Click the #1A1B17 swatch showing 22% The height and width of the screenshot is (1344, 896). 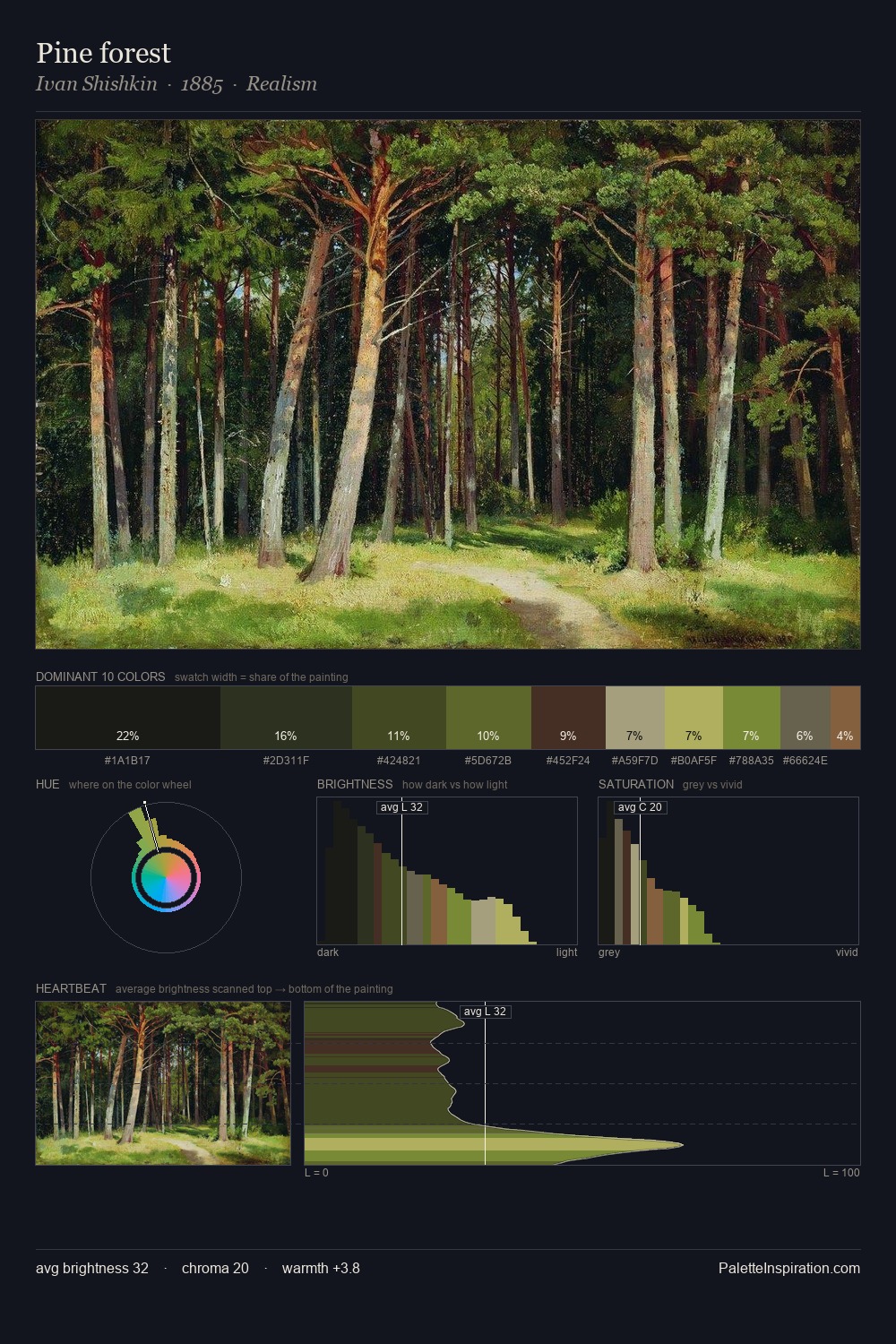(x=128, y=718)
